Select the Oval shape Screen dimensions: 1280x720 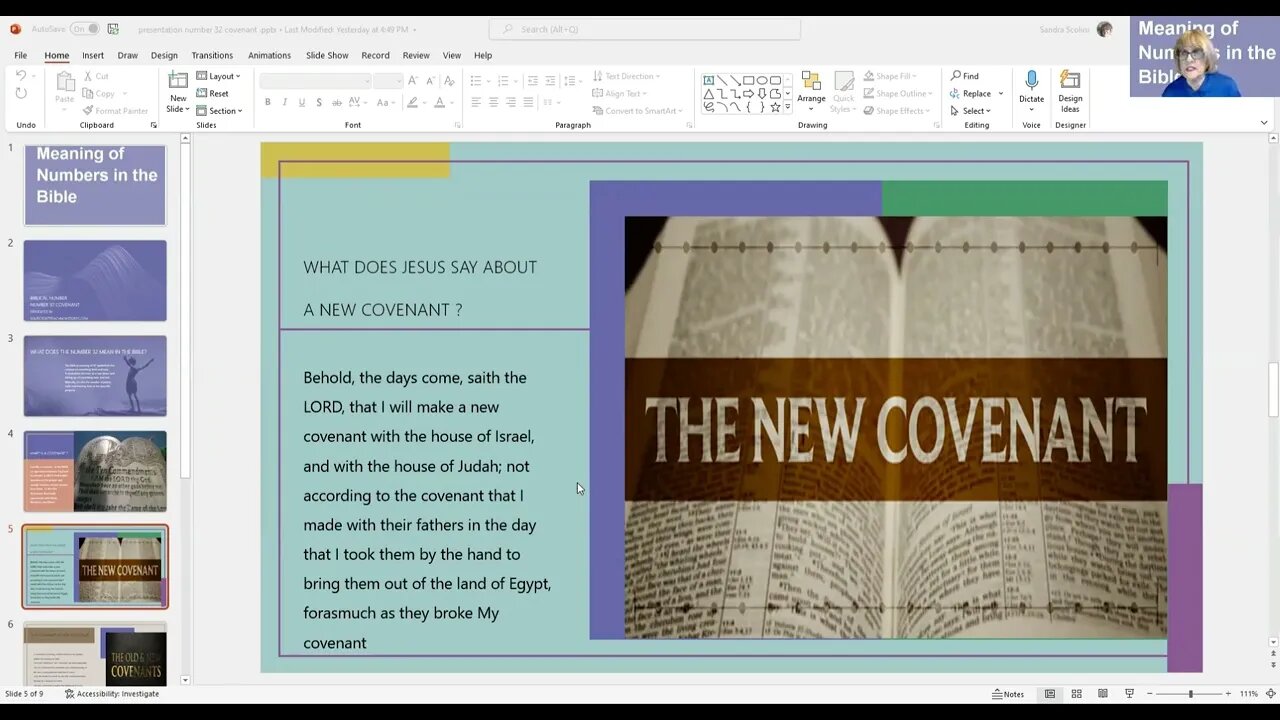[761, 80]
